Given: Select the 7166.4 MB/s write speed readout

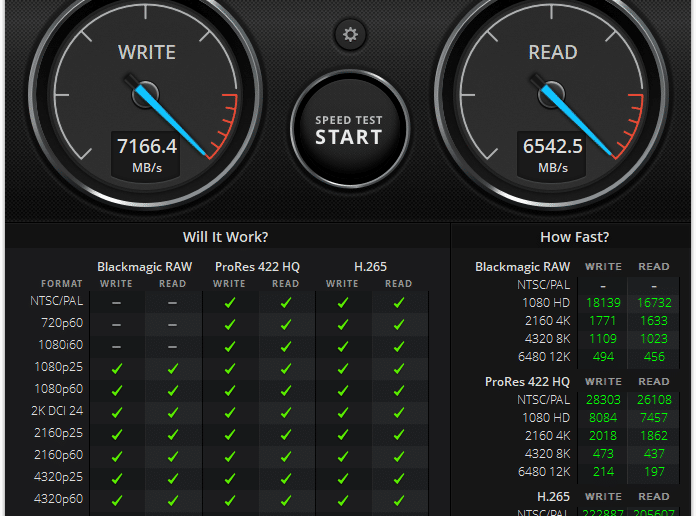Looking at the screenshot, I should click(x=146, y=154).
